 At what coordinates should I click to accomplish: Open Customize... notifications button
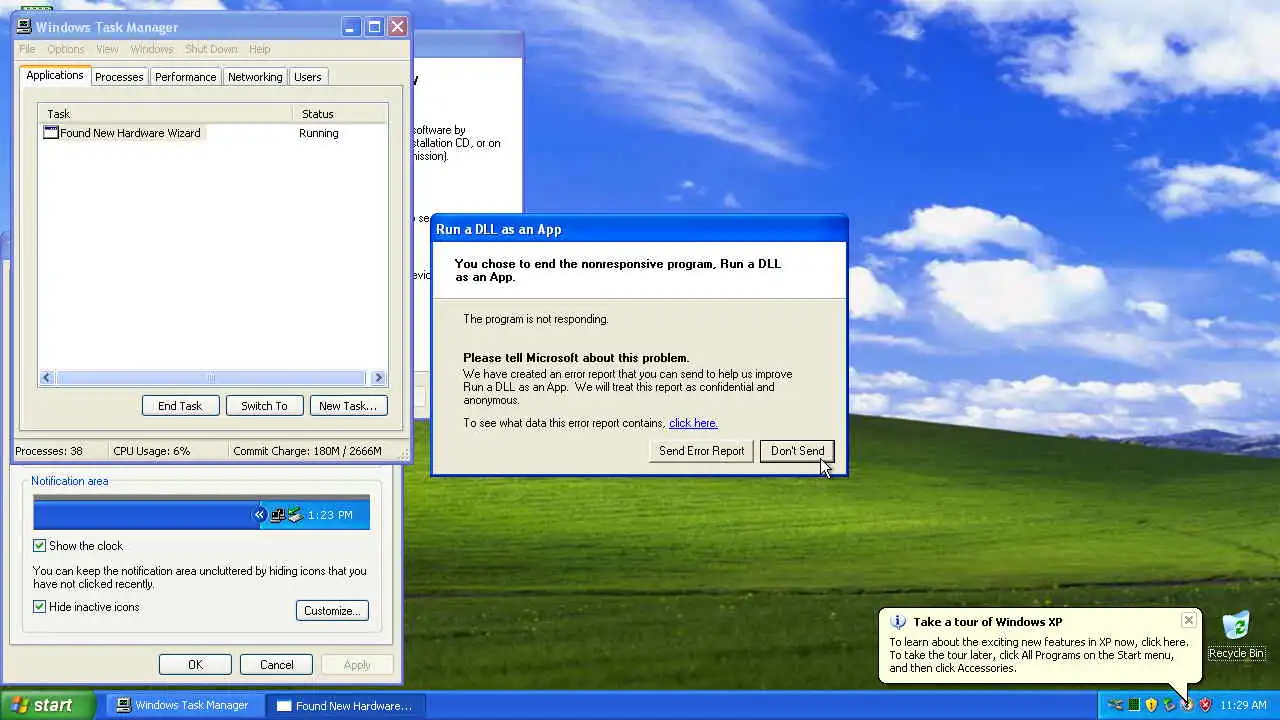point(332,610)
